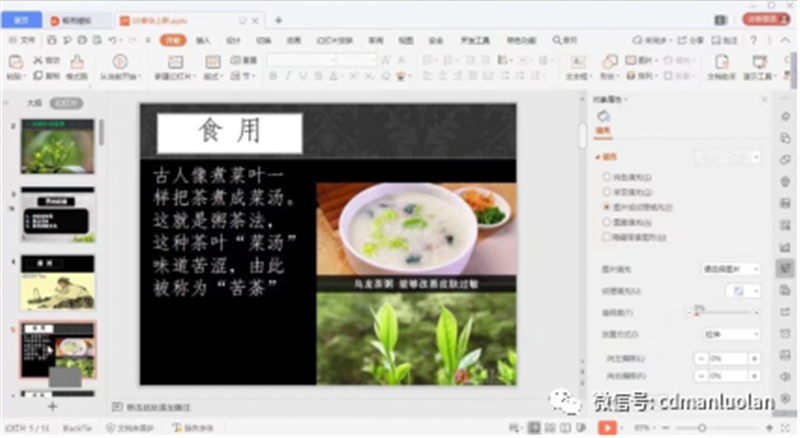Click the format painter (格式刷) icon

pos(76,67)
